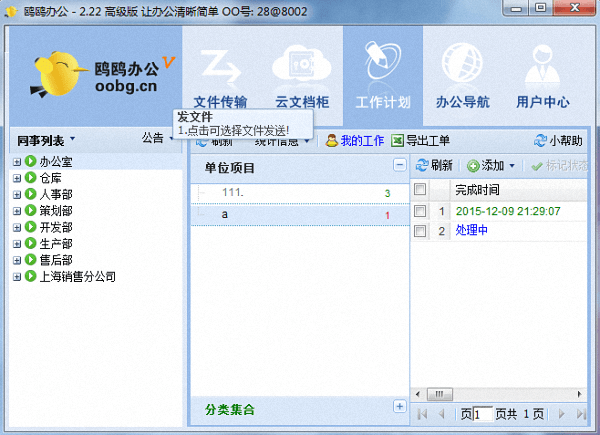Click the page number input field
This screenshot has width=600, height=435.
(483, 414)
